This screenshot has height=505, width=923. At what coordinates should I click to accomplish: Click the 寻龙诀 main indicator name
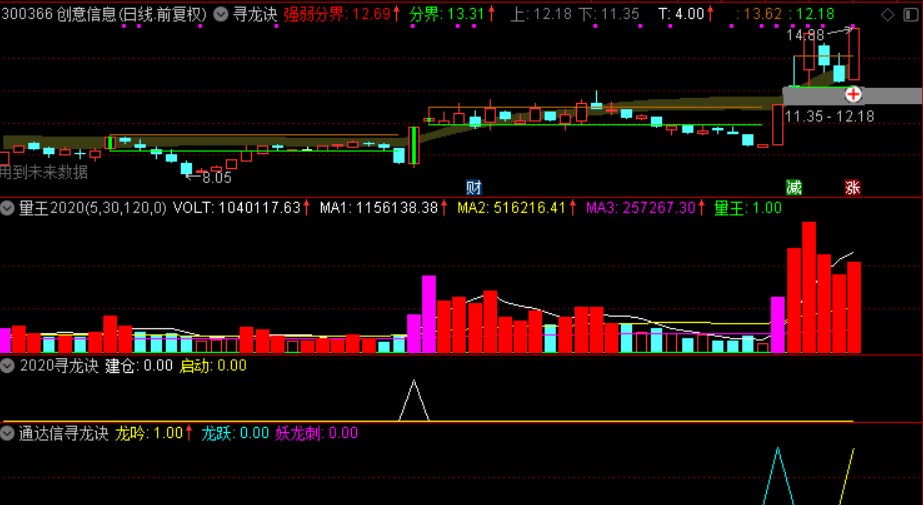pos(255,14)
